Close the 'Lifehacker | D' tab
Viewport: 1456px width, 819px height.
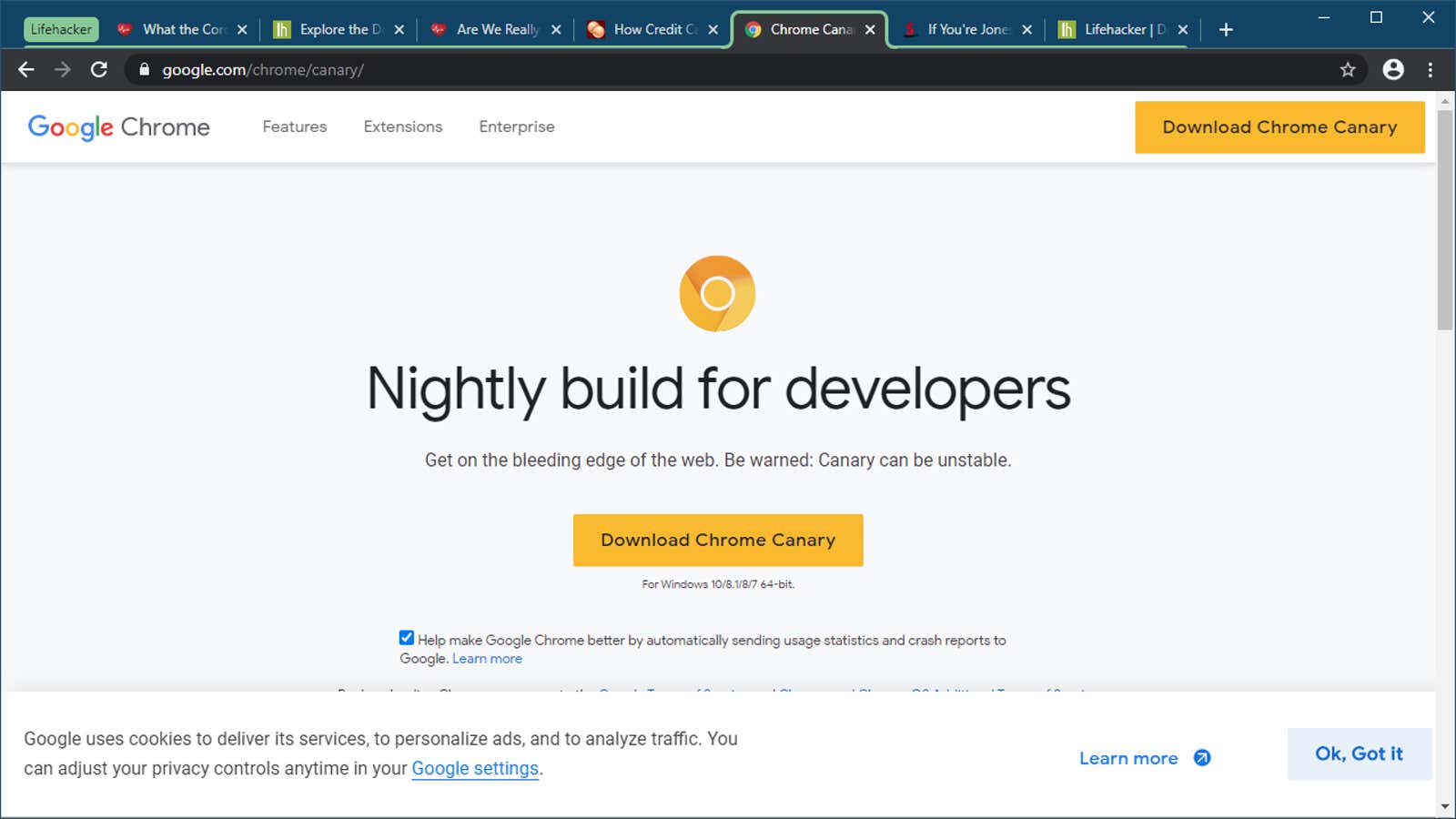(x=1183, y=29)
